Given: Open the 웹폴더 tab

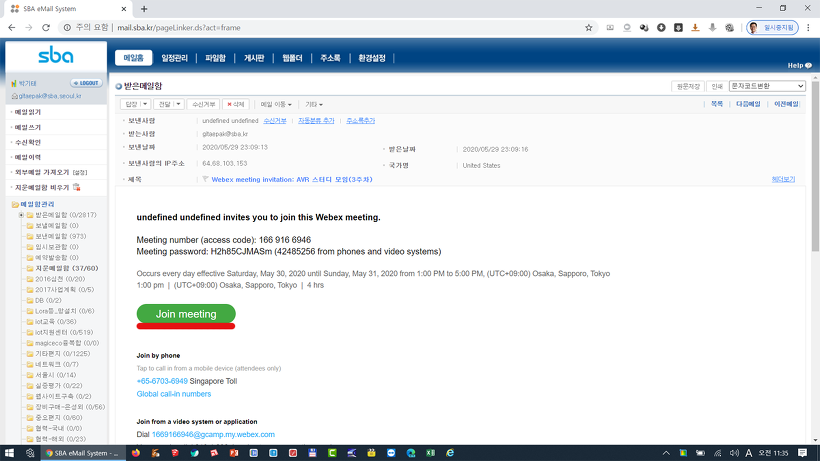Looking at the screenshot, I should [x=292, y=58].
